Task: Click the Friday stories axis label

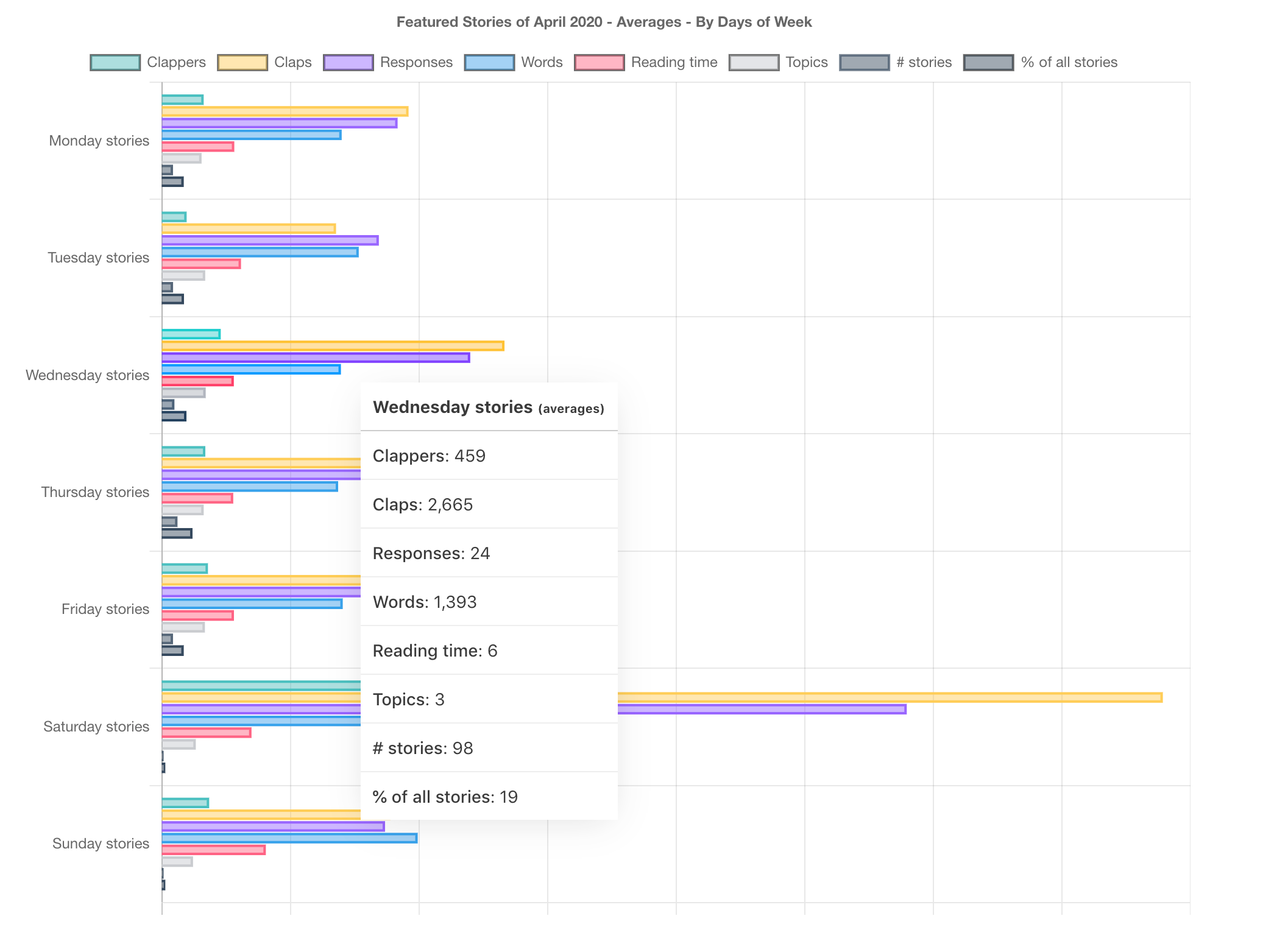Action: click(x=105, y=609)
